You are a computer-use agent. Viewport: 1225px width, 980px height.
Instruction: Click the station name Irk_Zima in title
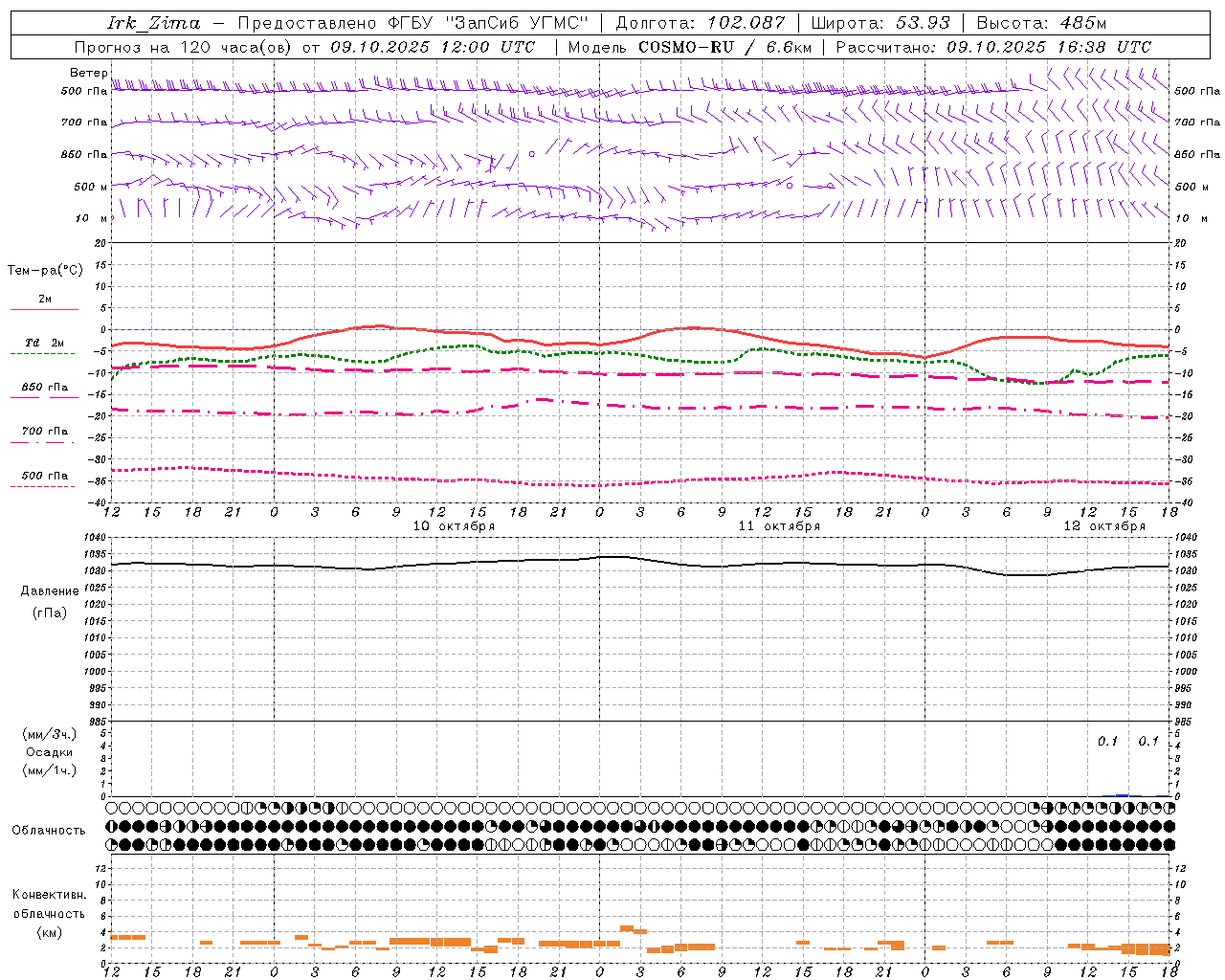(x=154, y=23)
